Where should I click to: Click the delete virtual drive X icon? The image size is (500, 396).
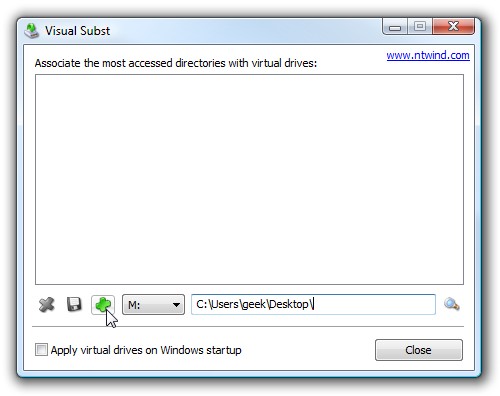click(46, 304)
